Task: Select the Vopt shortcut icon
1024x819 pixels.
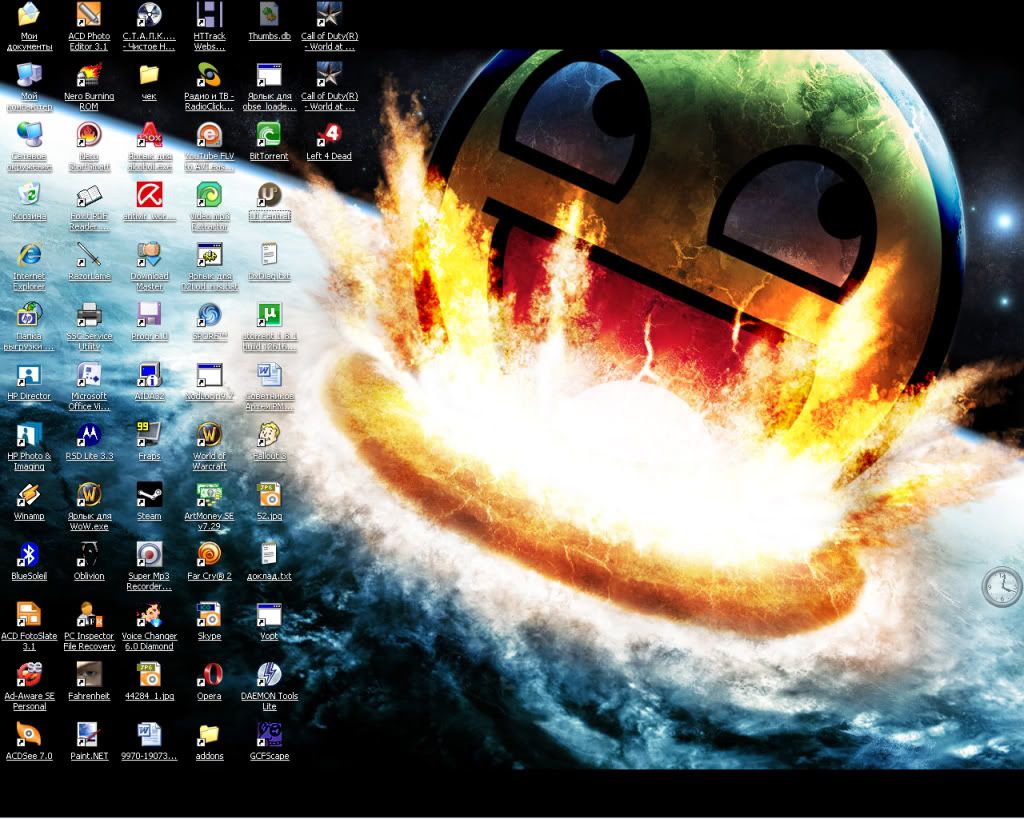Action: (269, 615)
